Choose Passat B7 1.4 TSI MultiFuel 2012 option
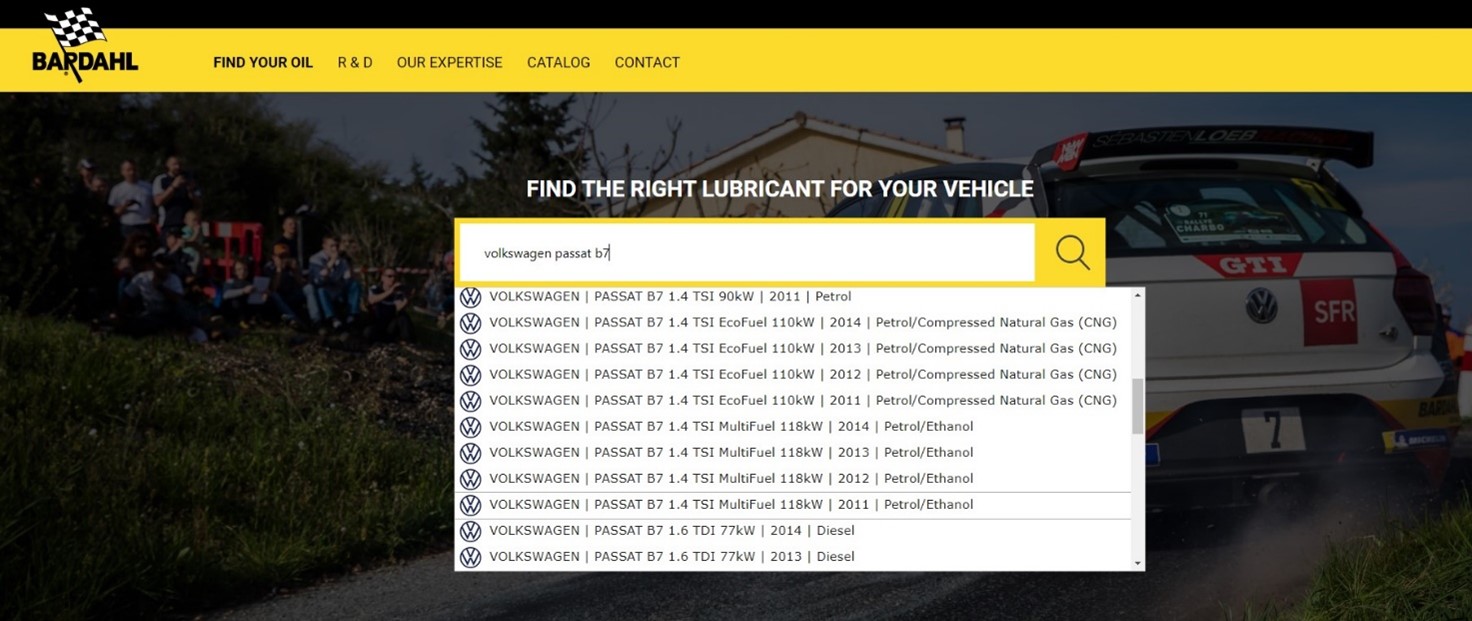Screen dimensions: 1472x621 pos(730,479)
